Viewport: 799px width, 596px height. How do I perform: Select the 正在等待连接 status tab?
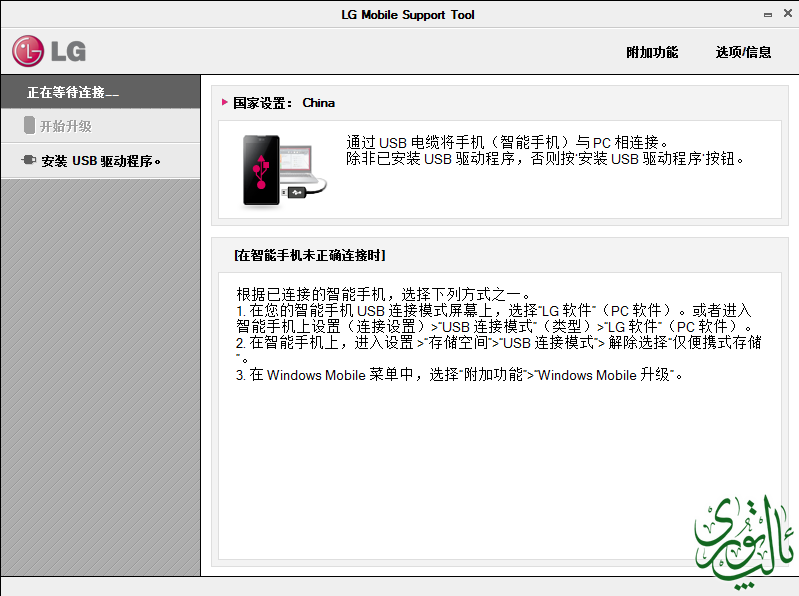(x=100, y=92)
